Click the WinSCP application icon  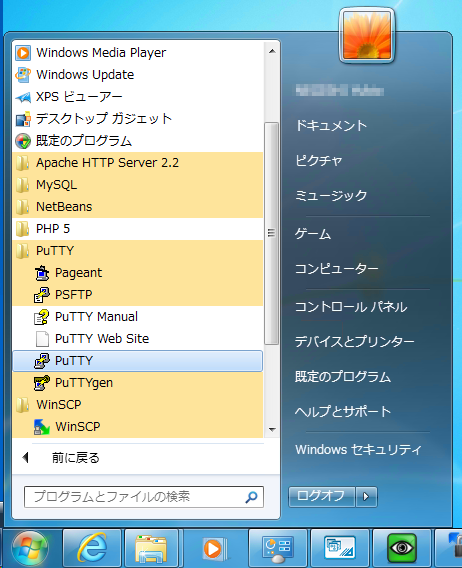pyautogui.click(x=42, y=427)
